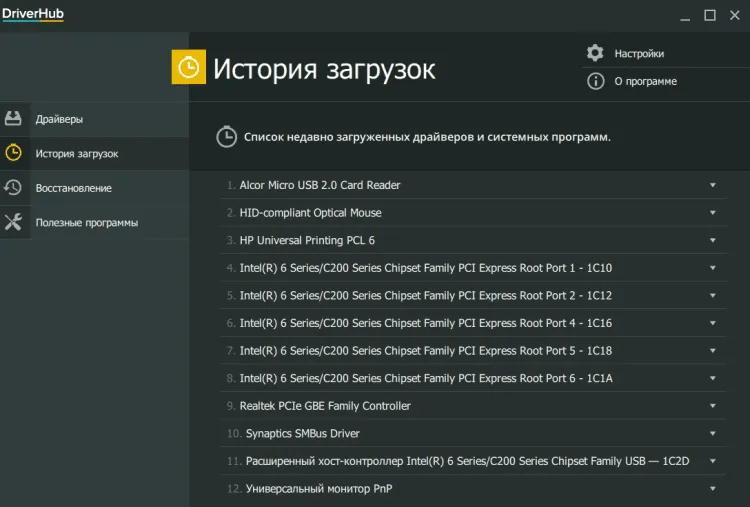Click the Settings gear icon
The height and width of the screenshot is (507, 750).
(x=595, y=53)
